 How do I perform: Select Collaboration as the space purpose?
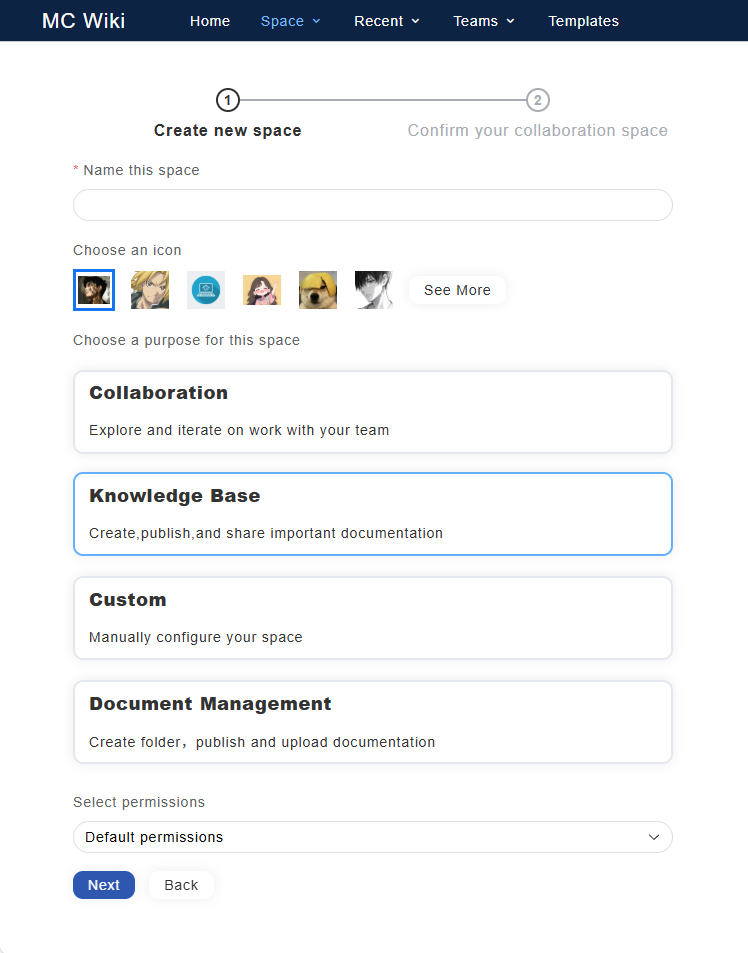click(372, 412)
